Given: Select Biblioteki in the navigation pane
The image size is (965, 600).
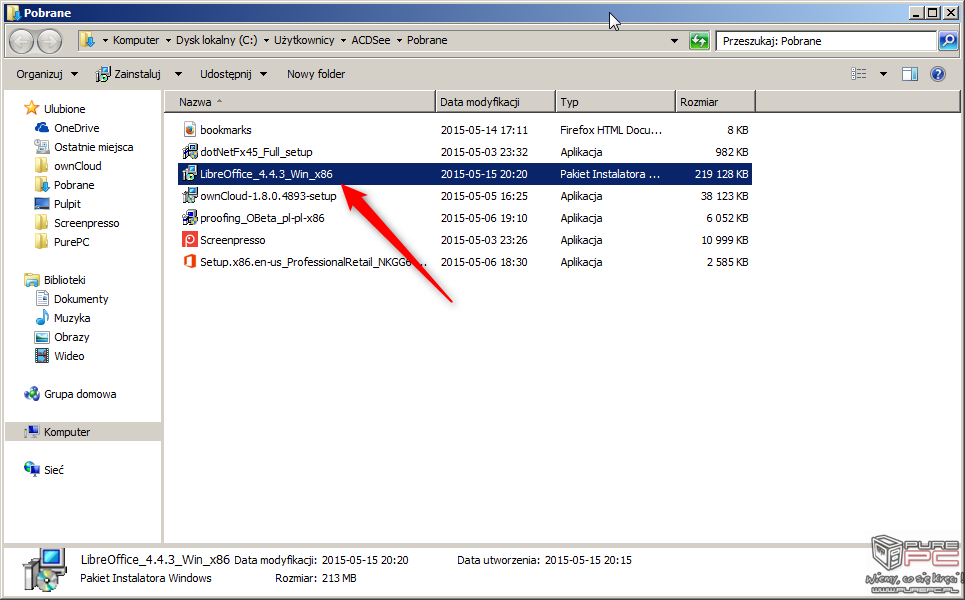Looking at the screenshot, I should coord(65,280).
